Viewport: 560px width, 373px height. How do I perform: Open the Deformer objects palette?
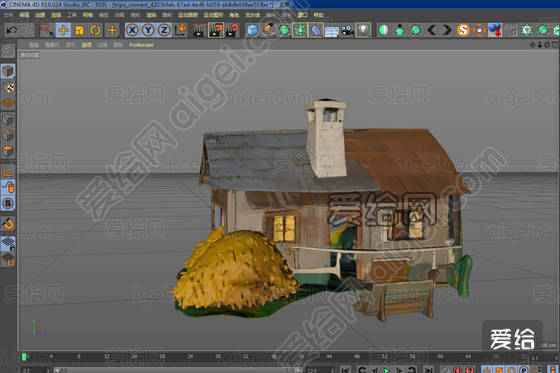pos(316,30)
